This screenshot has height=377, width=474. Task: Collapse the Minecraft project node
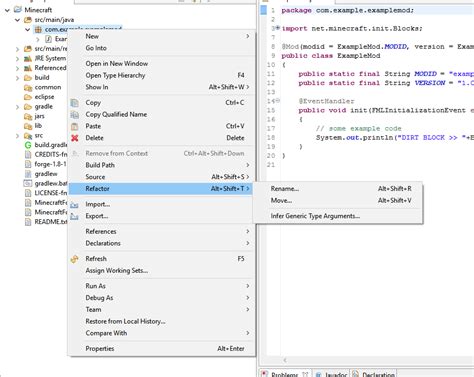[x=7, y=10]
